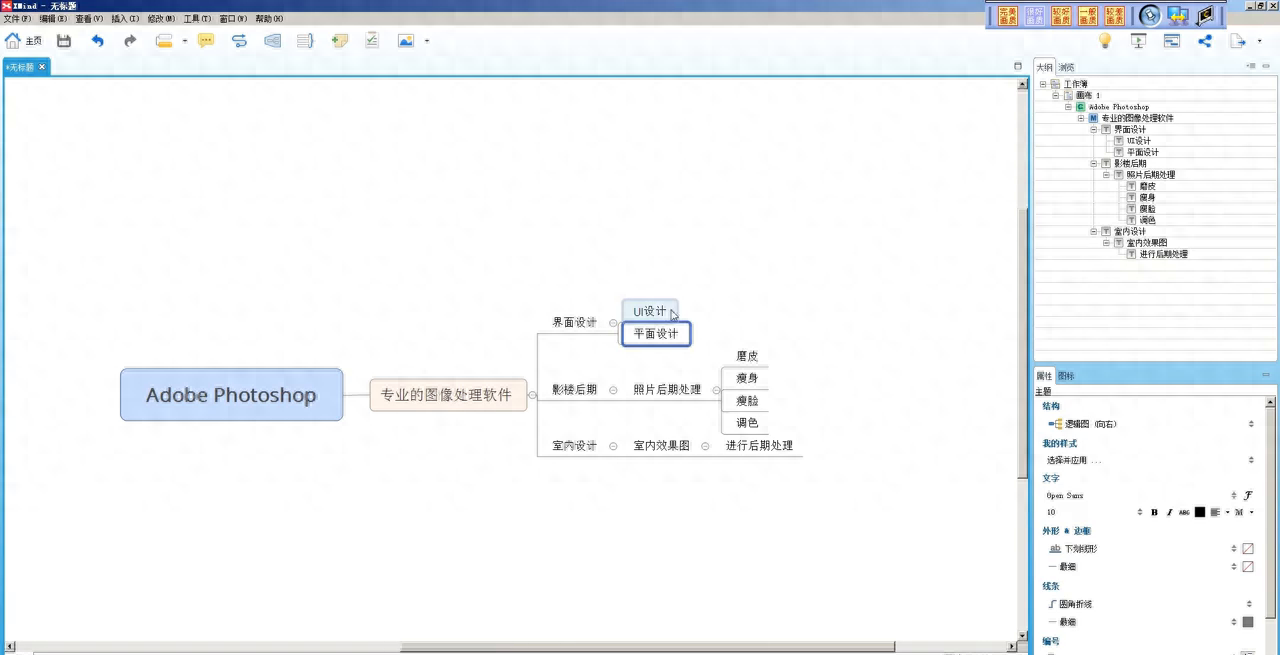Viewport: 1280px width, 655px height.
Task: Open the 工具 menu
Action: (x=197, y=19)
